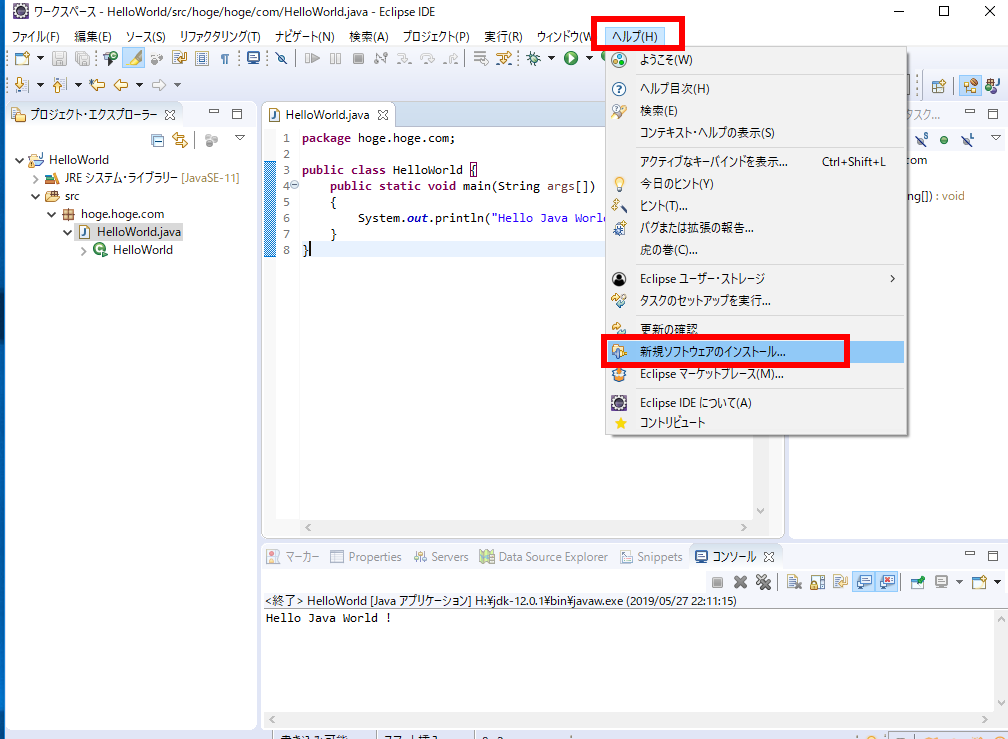Toggle Mark Occurrences highlighter
Viewport: 1008px width, 739px height.
click(134, 58)
